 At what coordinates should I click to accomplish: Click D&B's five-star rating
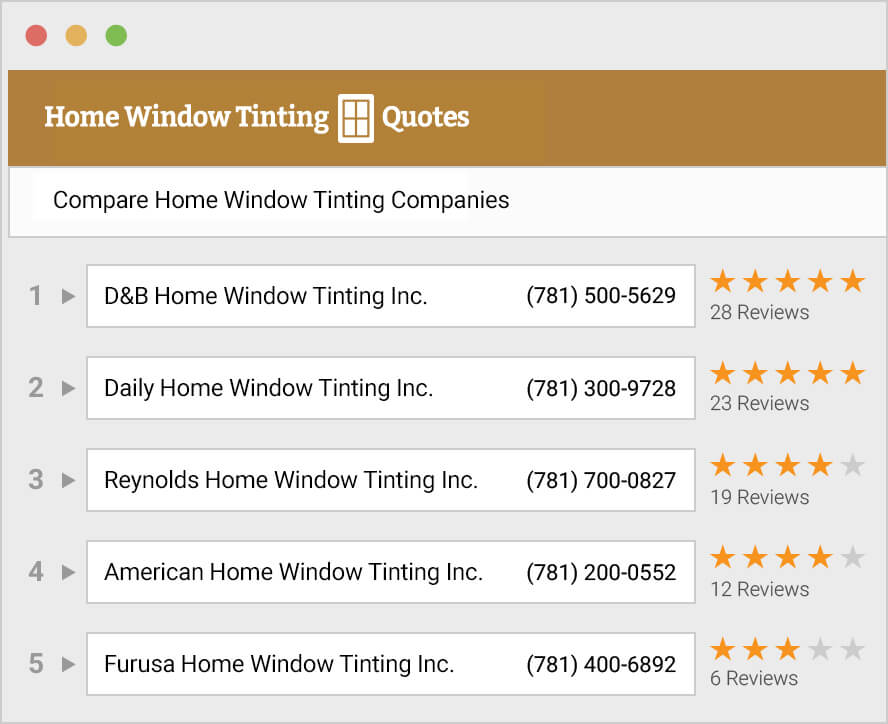(787, 282)
